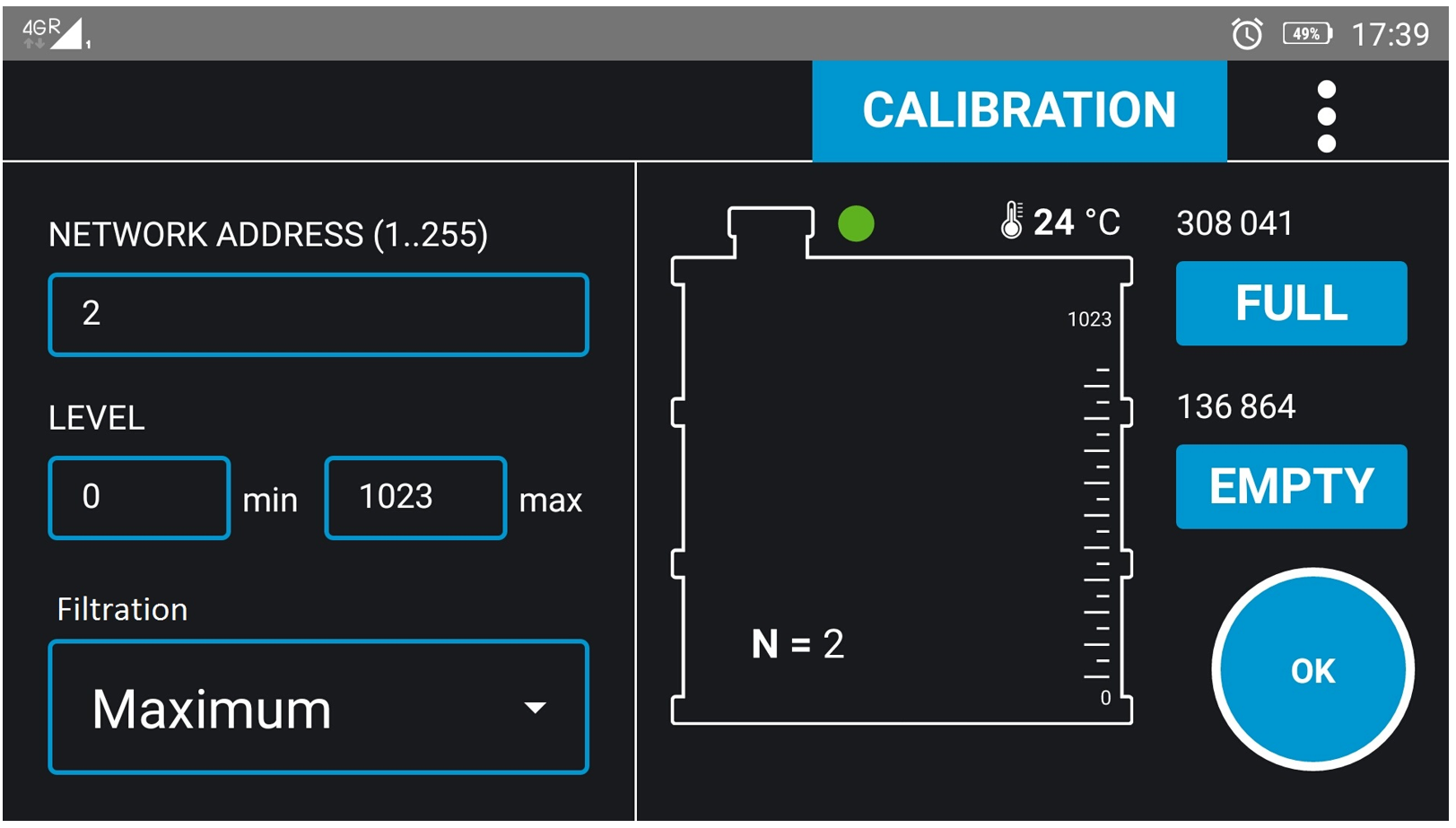This screenshot has height=828, width=1456.
Task: Select the Maximum filtration value
Action: coord(213,709)
